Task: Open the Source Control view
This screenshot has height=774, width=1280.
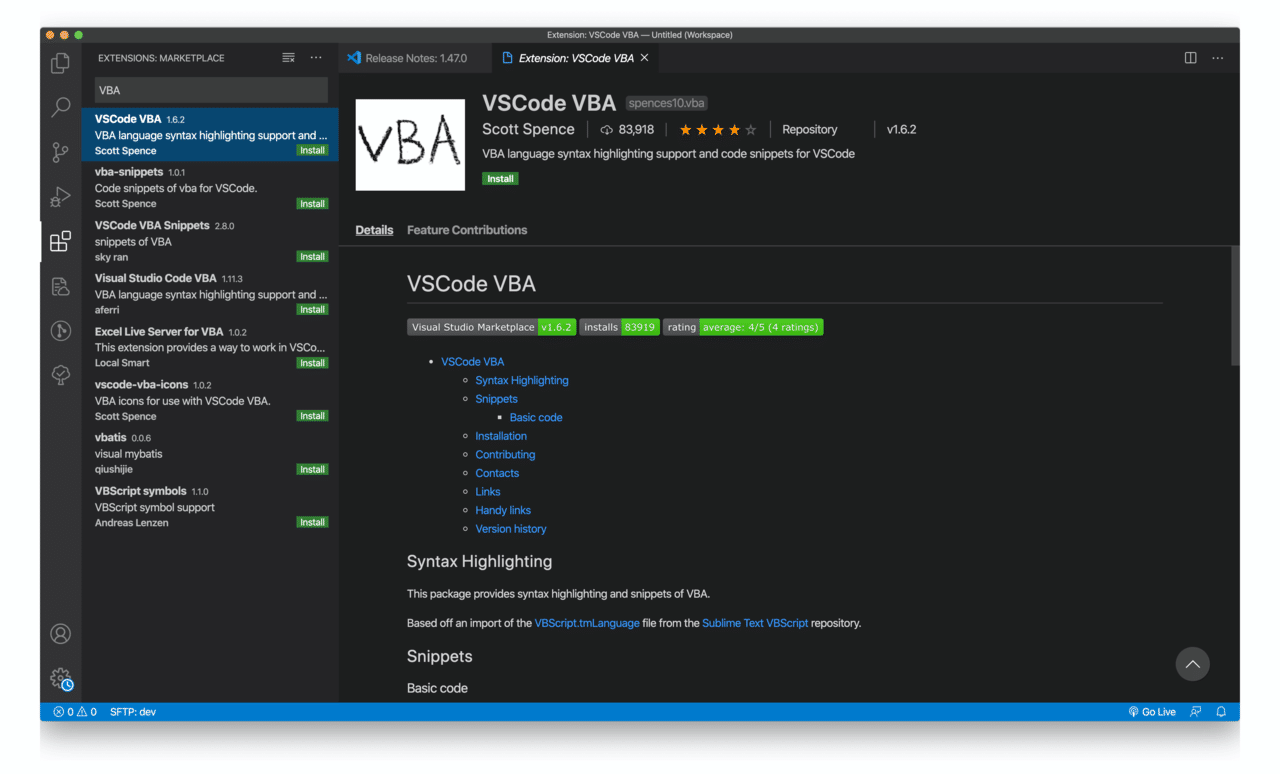Action: pyautogui.click(x=61, y=152)
